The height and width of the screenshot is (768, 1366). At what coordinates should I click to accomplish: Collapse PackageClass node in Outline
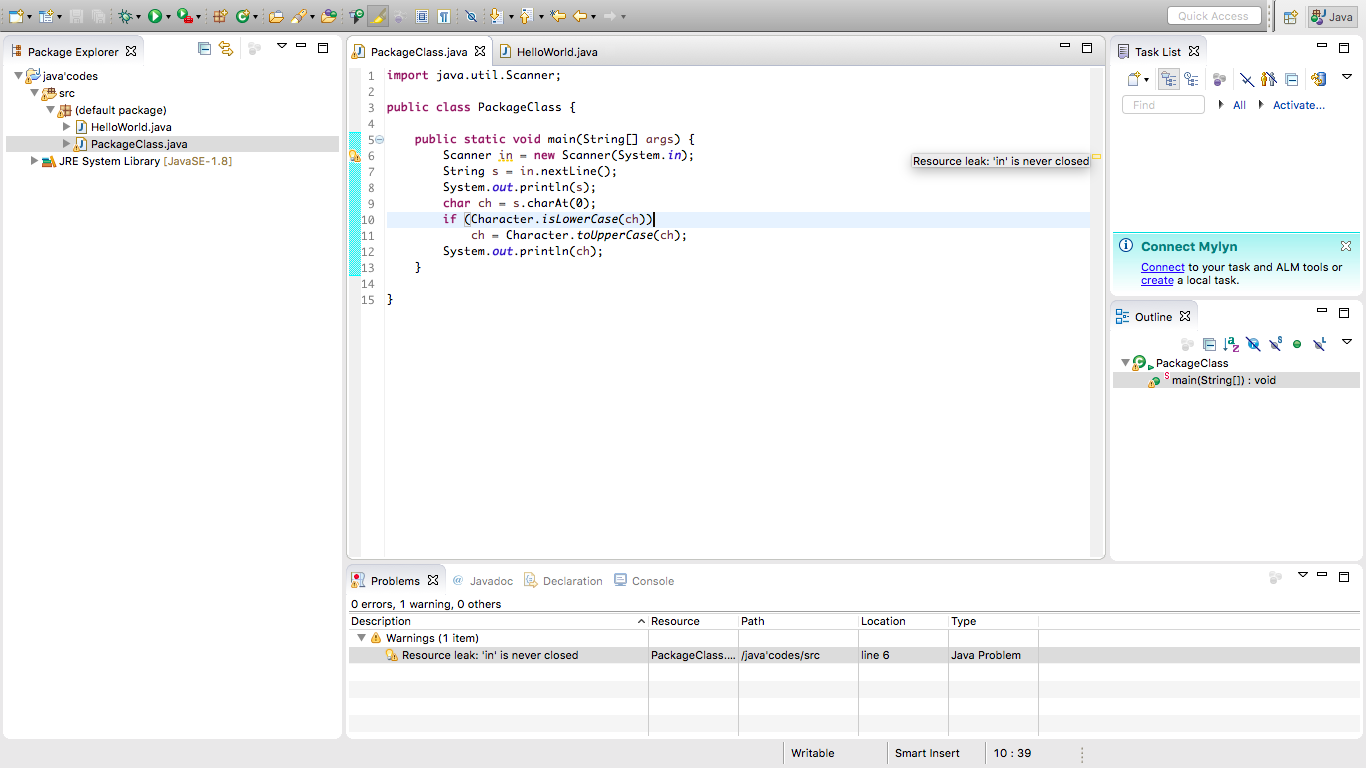pos(1125,363)
